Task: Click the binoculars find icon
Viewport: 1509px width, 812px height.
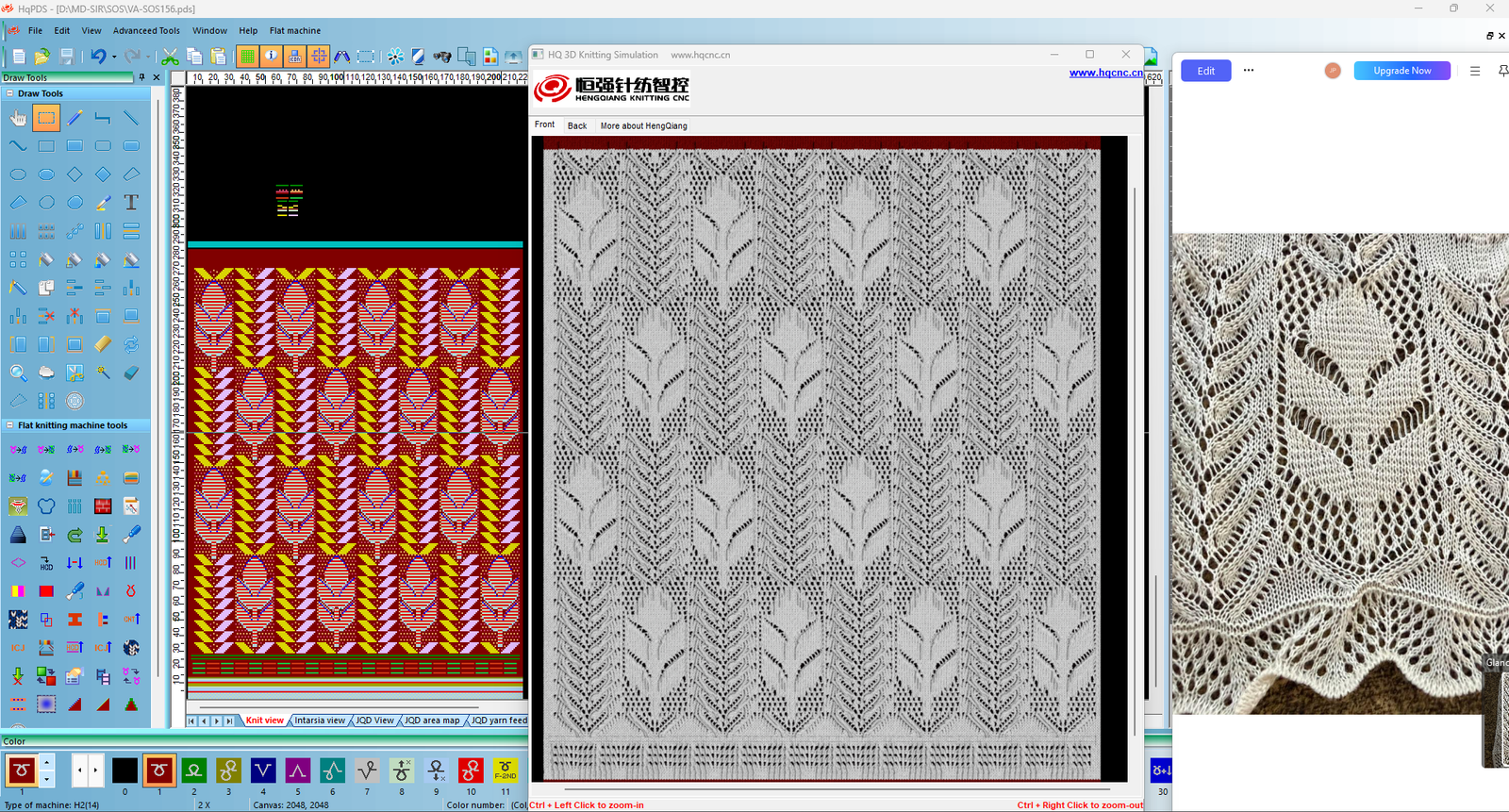Action: point(441,57)
